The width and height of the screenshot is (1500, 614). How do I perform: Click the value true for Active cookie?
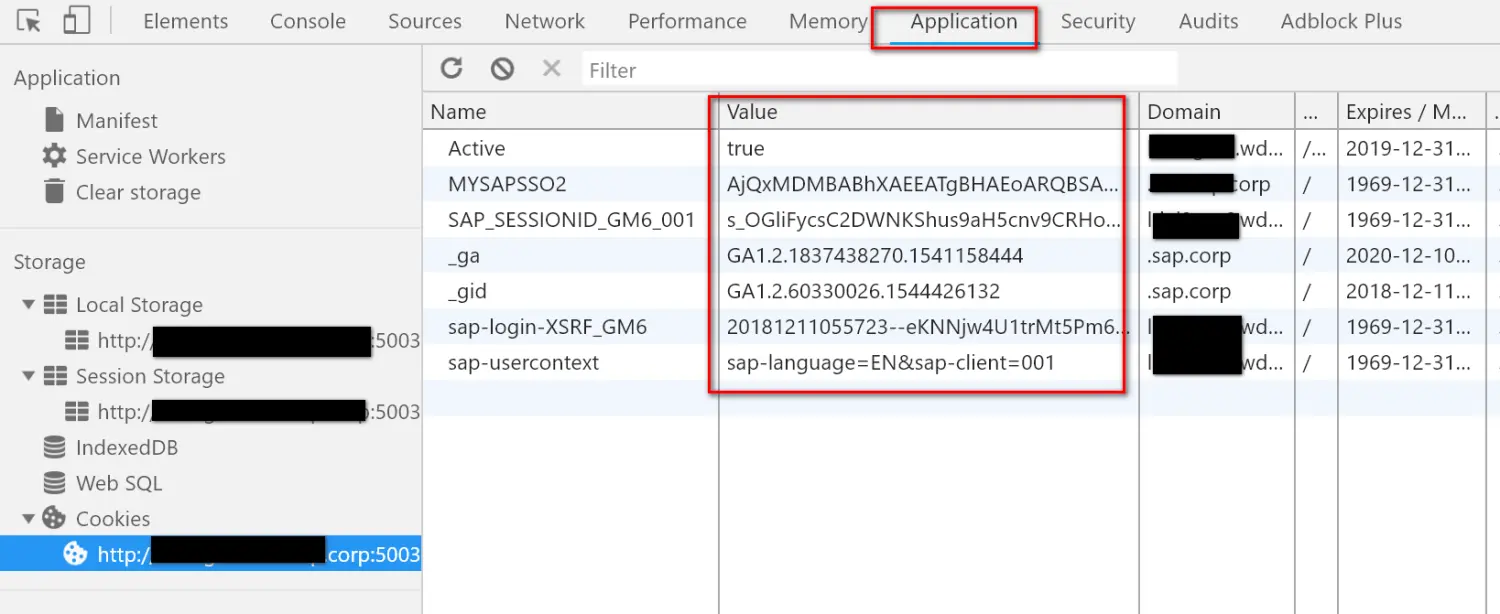745,148
